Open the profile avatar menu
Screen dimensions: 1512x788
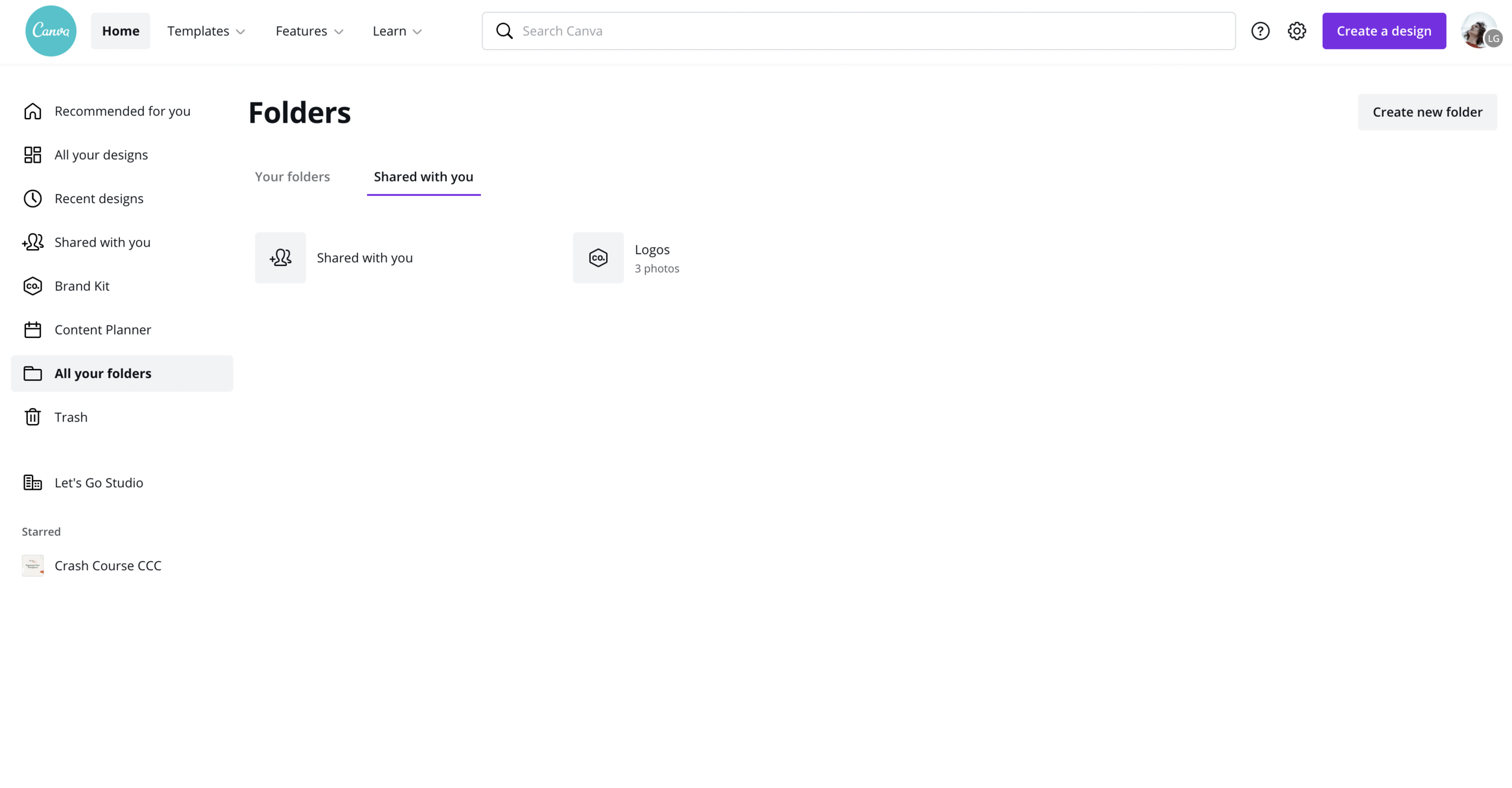(1479, 31)
